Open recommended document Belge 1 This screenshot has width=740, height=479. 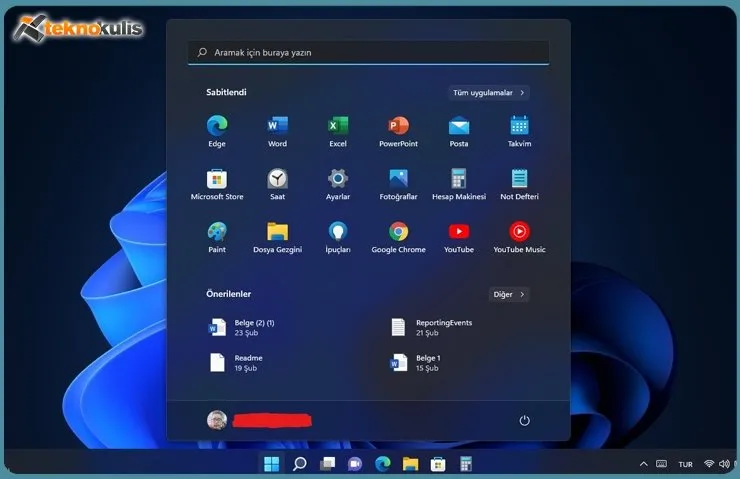point(415,363)
